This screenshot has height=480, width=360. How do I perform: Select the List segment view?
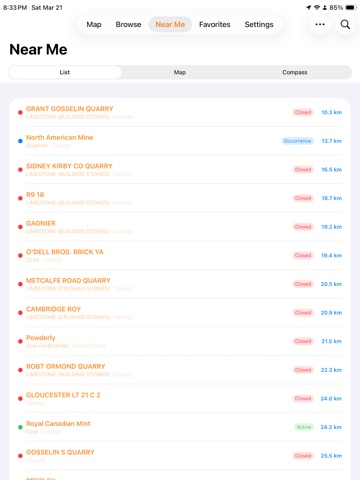[65, 72]
